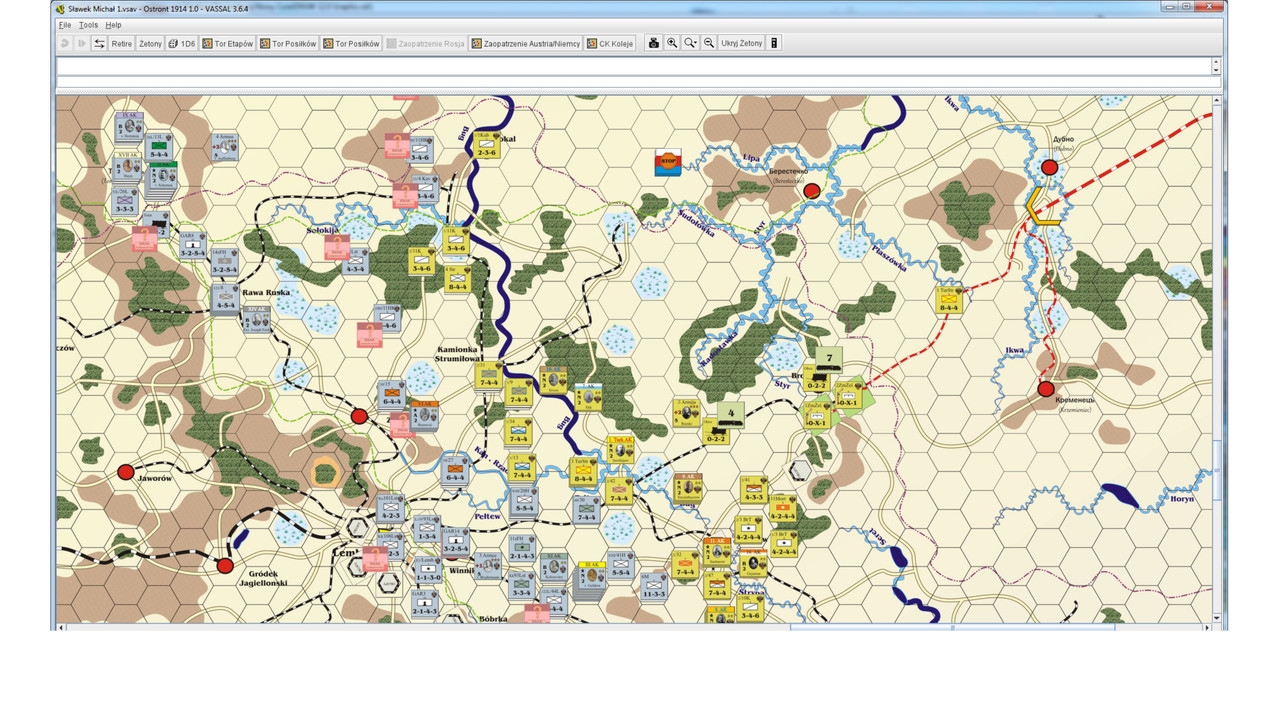Select the 2-3-6 counter near Sokal
The height and width of the screenshot is (712, 1280).
[x=487, y=145]
